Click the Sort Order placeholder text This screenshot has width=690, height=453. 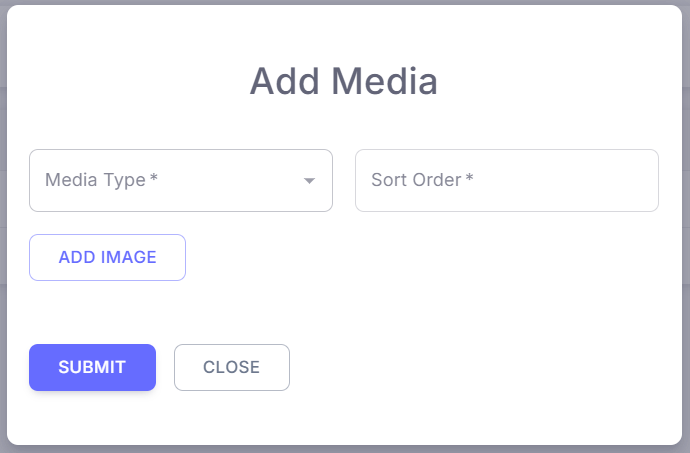(x=416, y=181)
